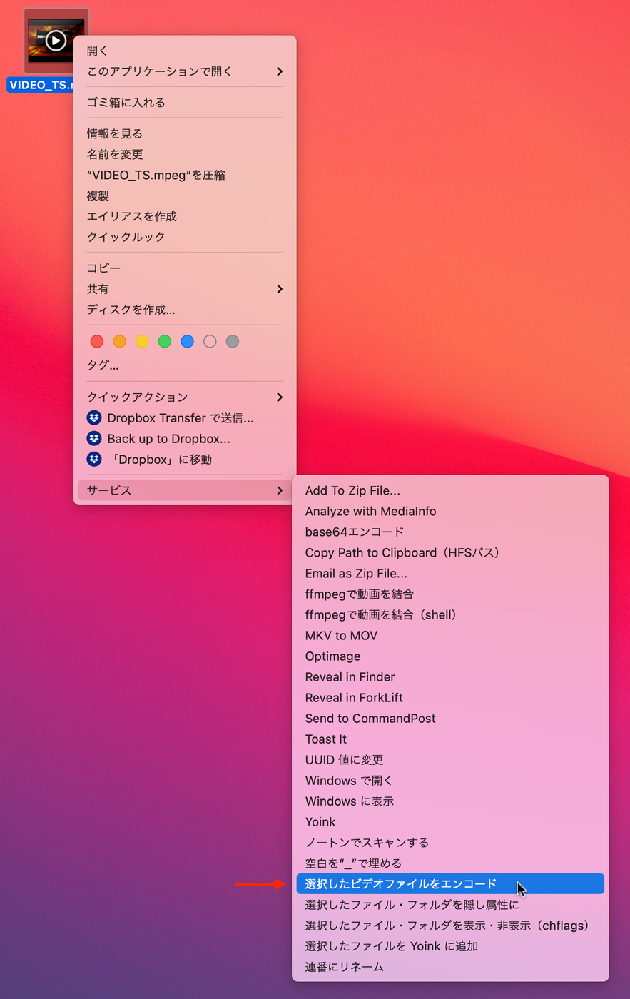The width and height of the screenshot is (630, 999).
Task: Apply the empty outlined tag circle
Action: pyautogui.click(x=210, y=341)
